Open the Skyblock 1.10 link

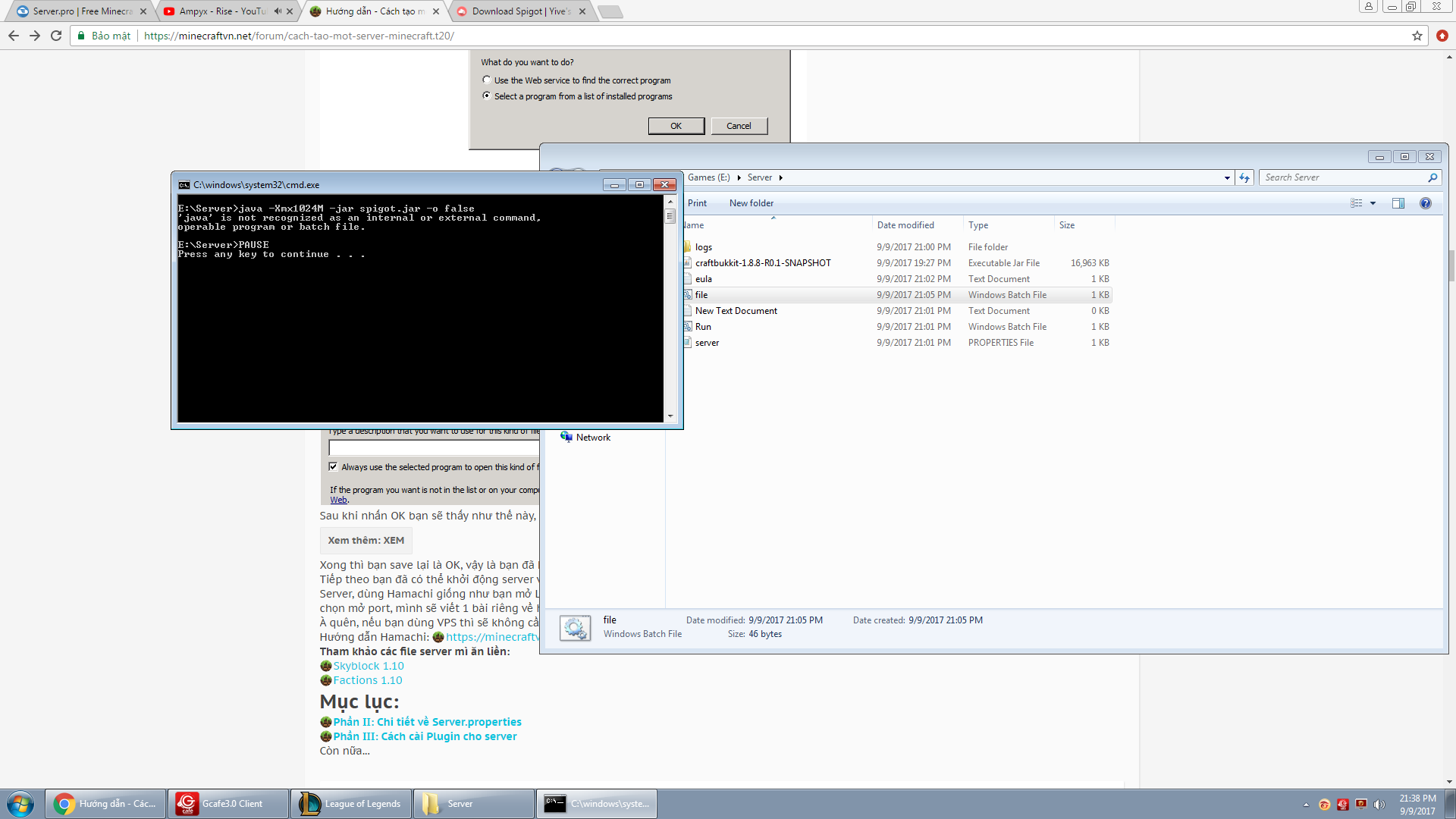pyautogui.click(x=369, y=666)
